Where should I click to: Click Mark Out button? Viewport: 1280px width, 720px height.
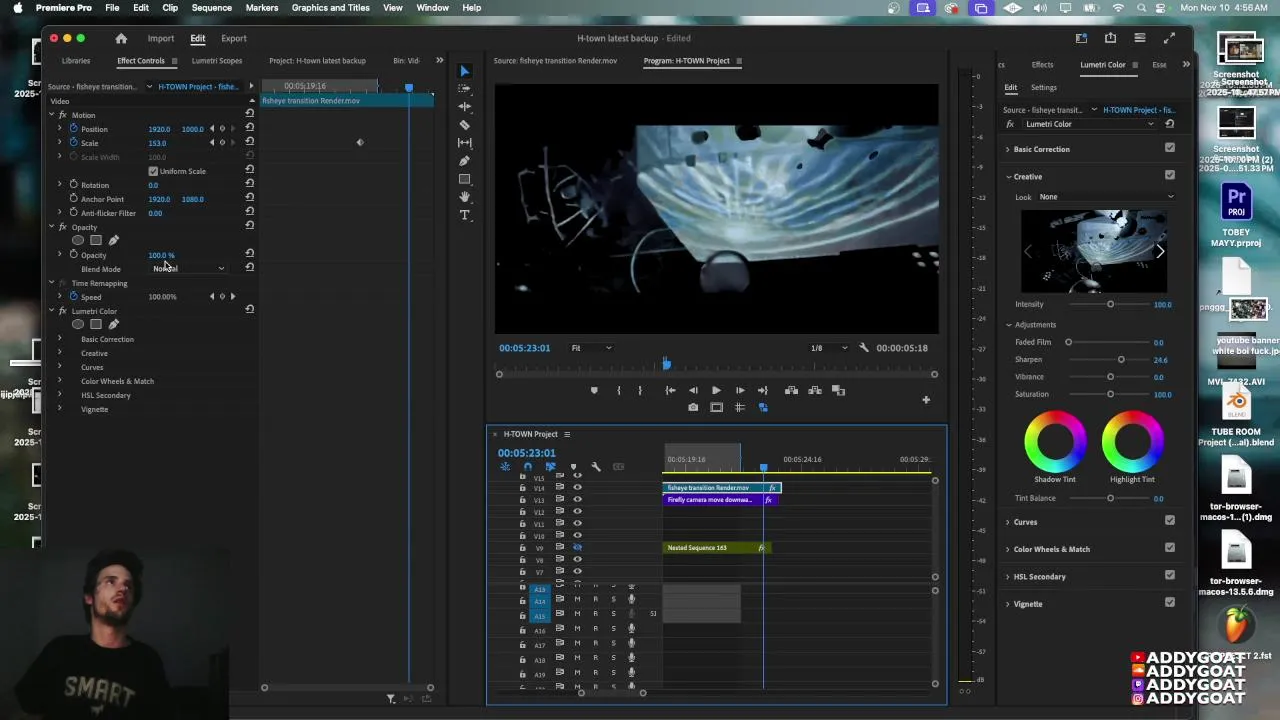coord(640,390)
